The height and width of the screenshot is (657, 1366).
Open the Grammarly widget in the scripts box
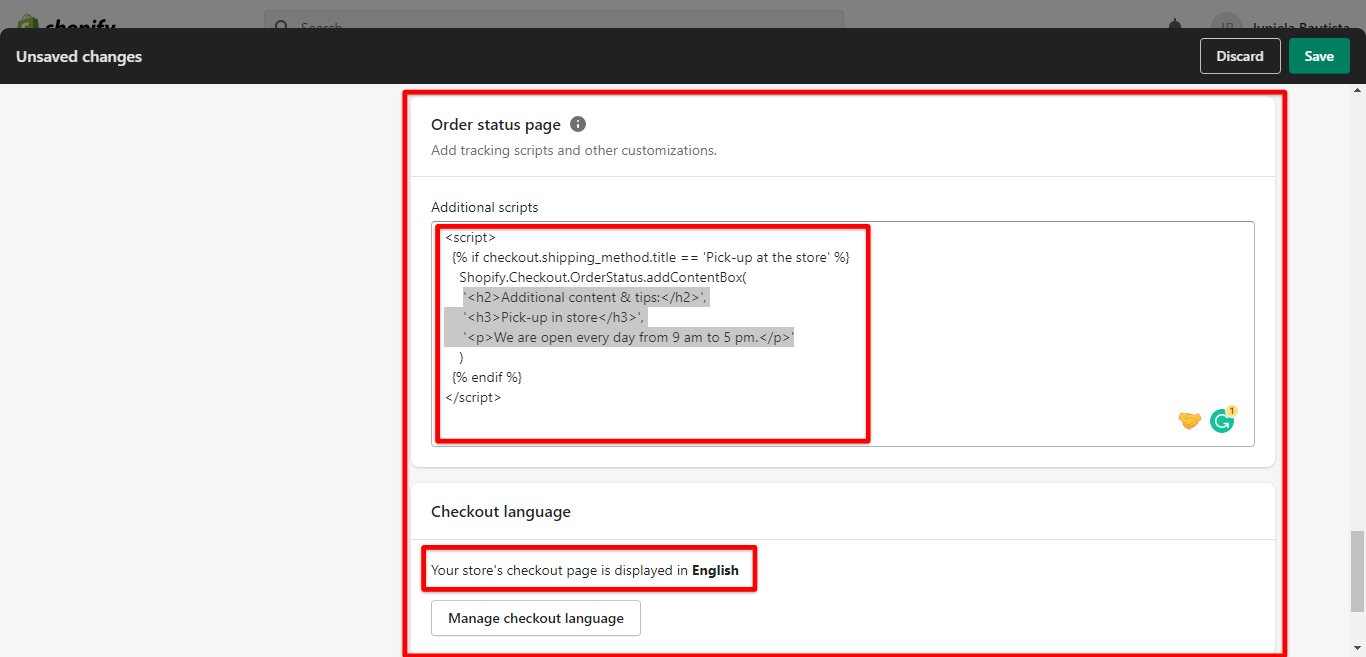pyautogui.click(x=1222, y=421)
